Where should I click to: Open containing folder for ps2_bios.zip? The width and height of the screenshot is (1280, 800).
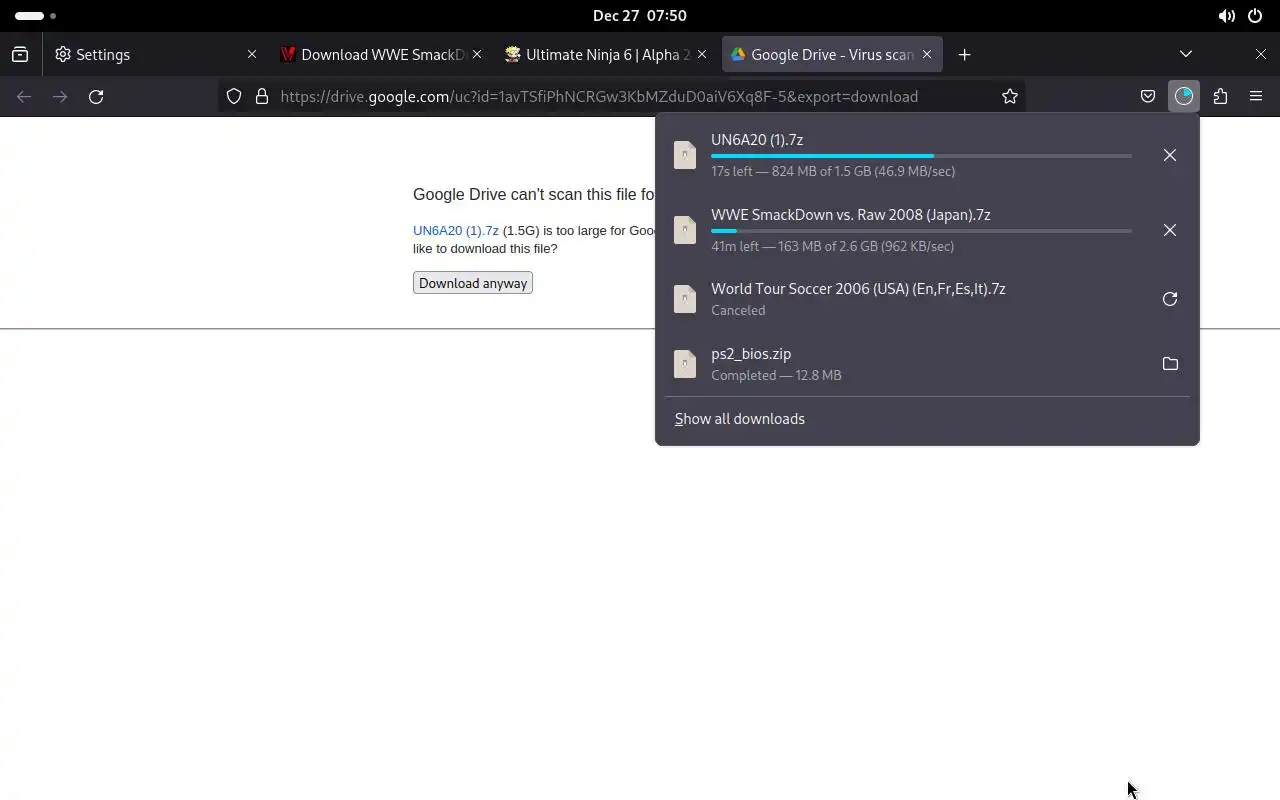click(1169, 364)
